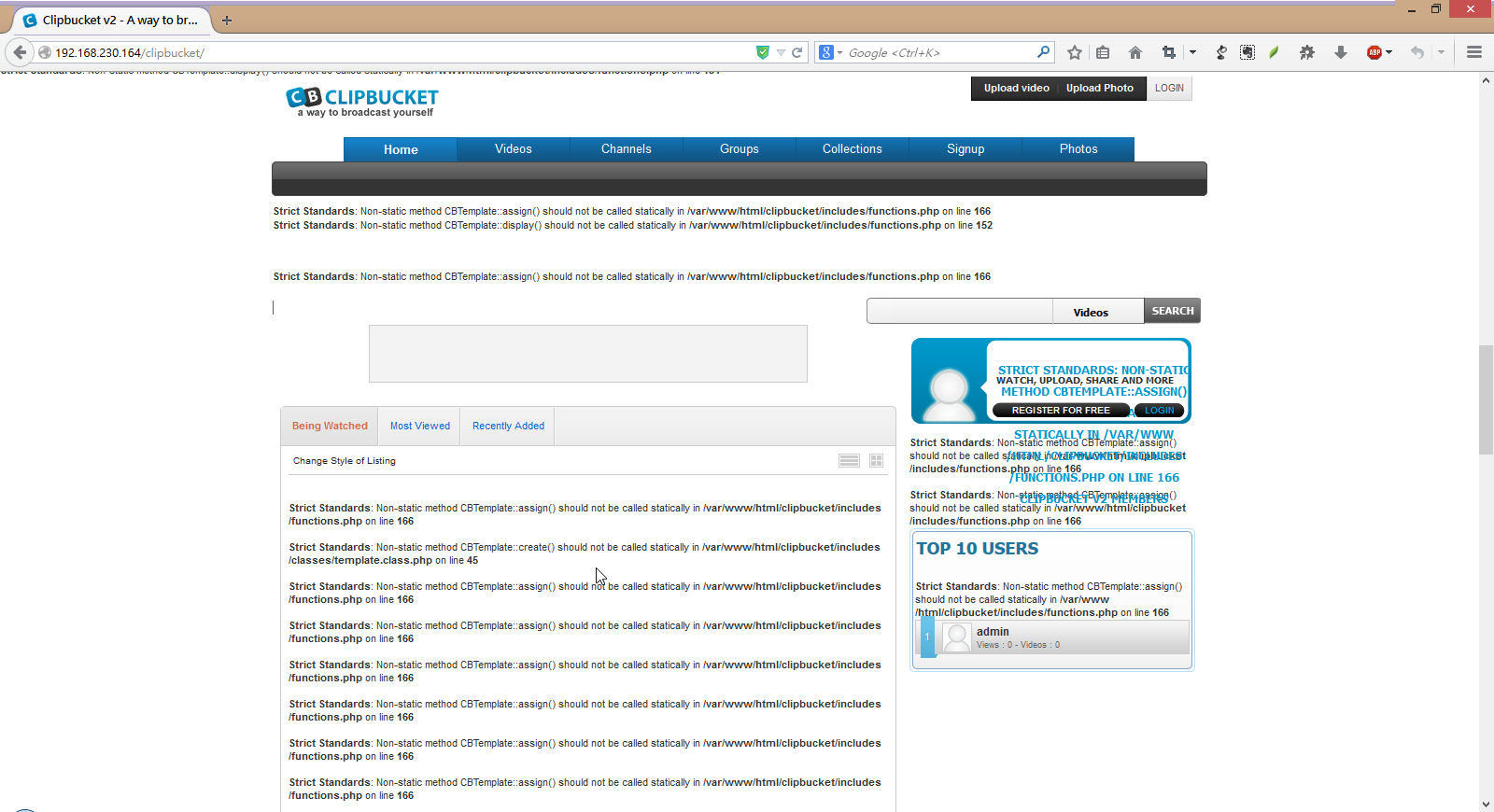Click the Adblock Plus icon
1494x812 pixels.
coord(1374,53)
